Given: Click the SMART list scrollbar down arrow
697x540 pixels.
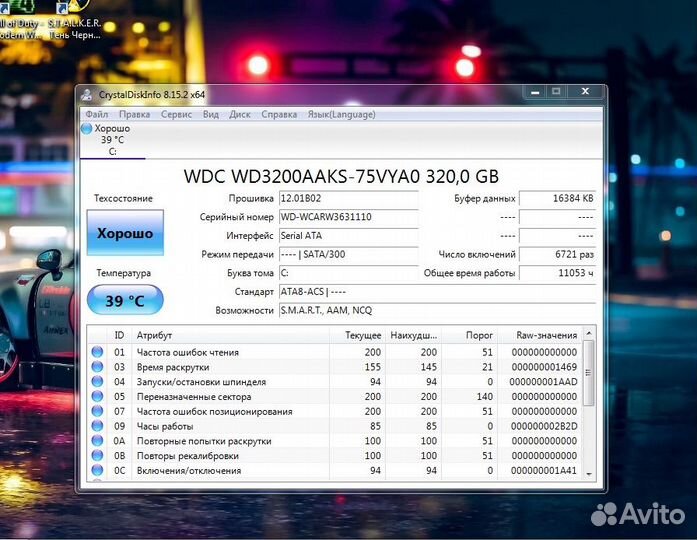Looking at the screenshot, I should (589, 474).
